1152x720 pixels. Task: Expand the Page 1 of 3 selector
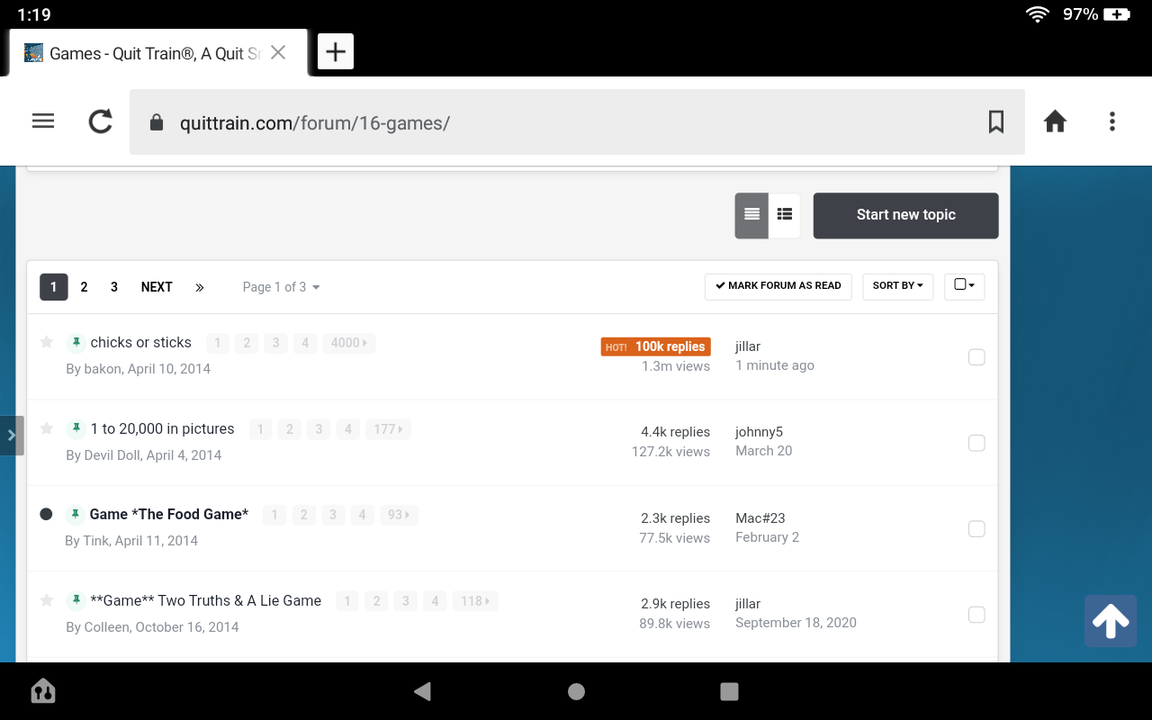pos(281,287)
